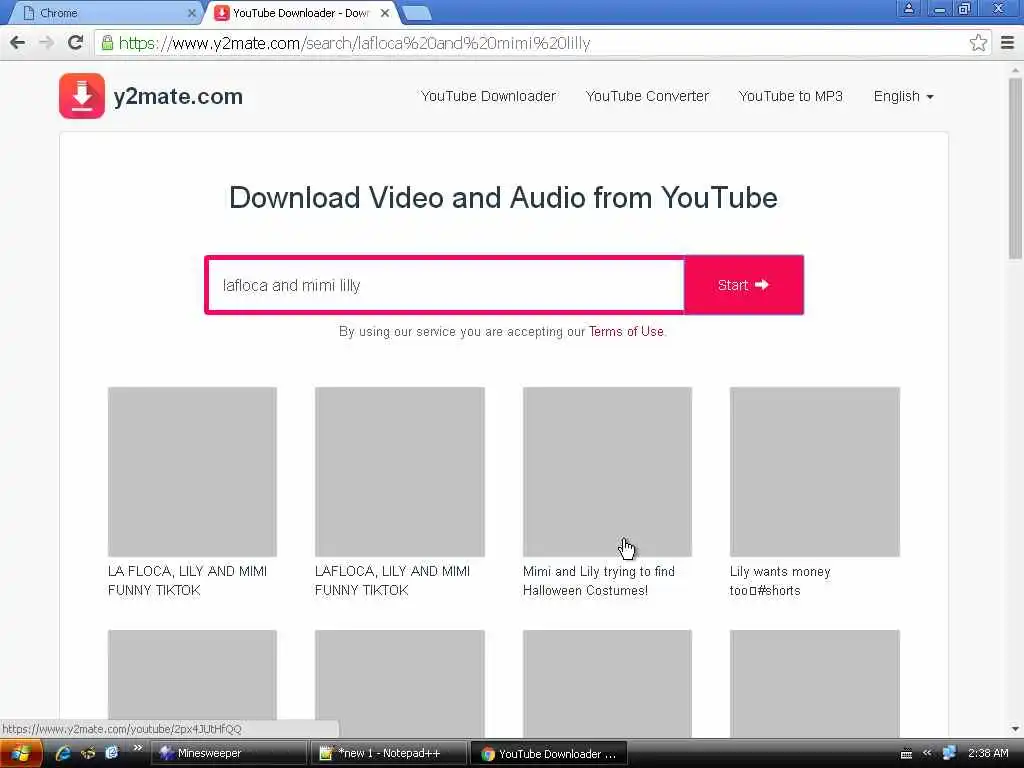Switch to the first Chrome tab
Viewport: 1024px width, 768px height.
(104, 13)
